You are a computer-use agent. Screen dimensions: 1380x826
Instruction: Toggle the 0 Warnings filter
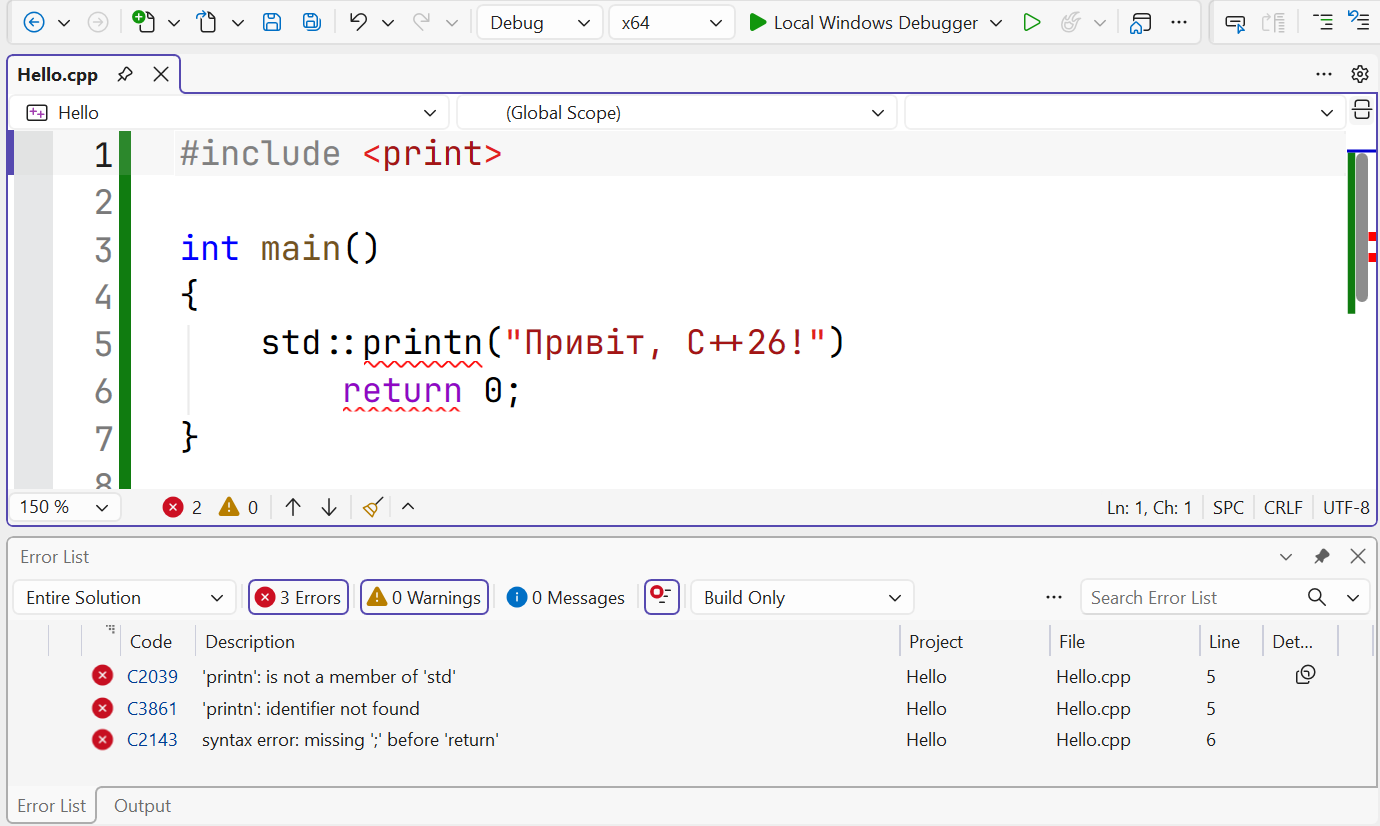pos(424,597)
